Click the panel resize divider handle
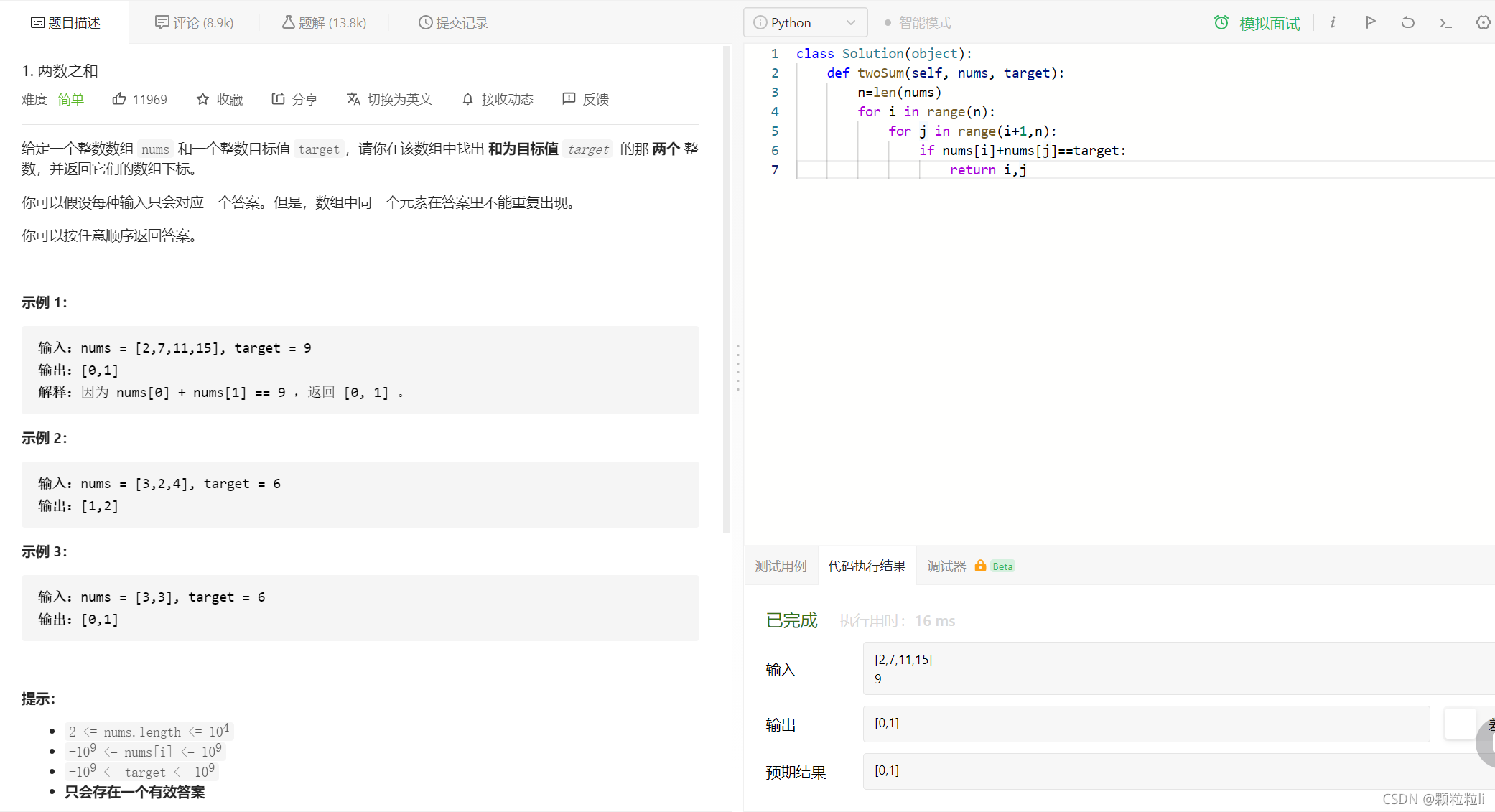 pos(737,368)
